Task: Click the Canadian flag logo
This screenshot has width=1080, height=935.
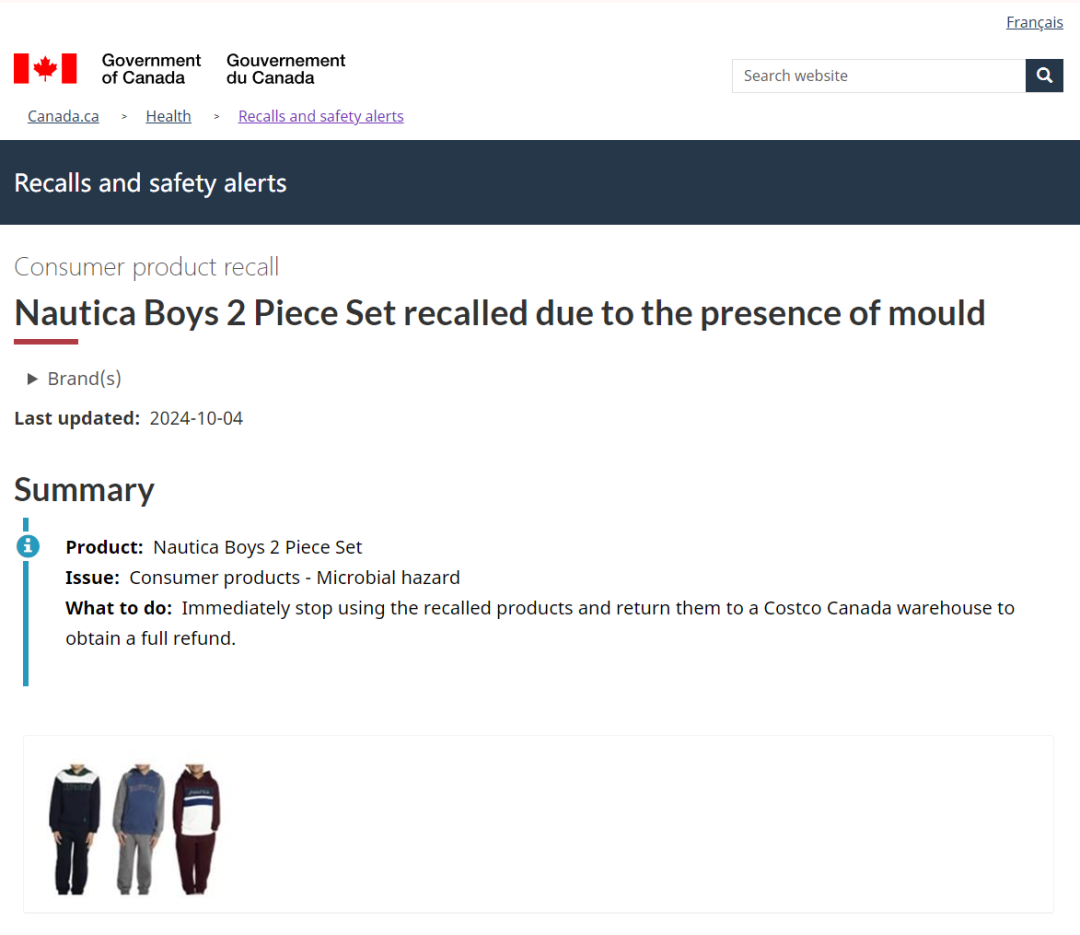Action: (45, 69)
